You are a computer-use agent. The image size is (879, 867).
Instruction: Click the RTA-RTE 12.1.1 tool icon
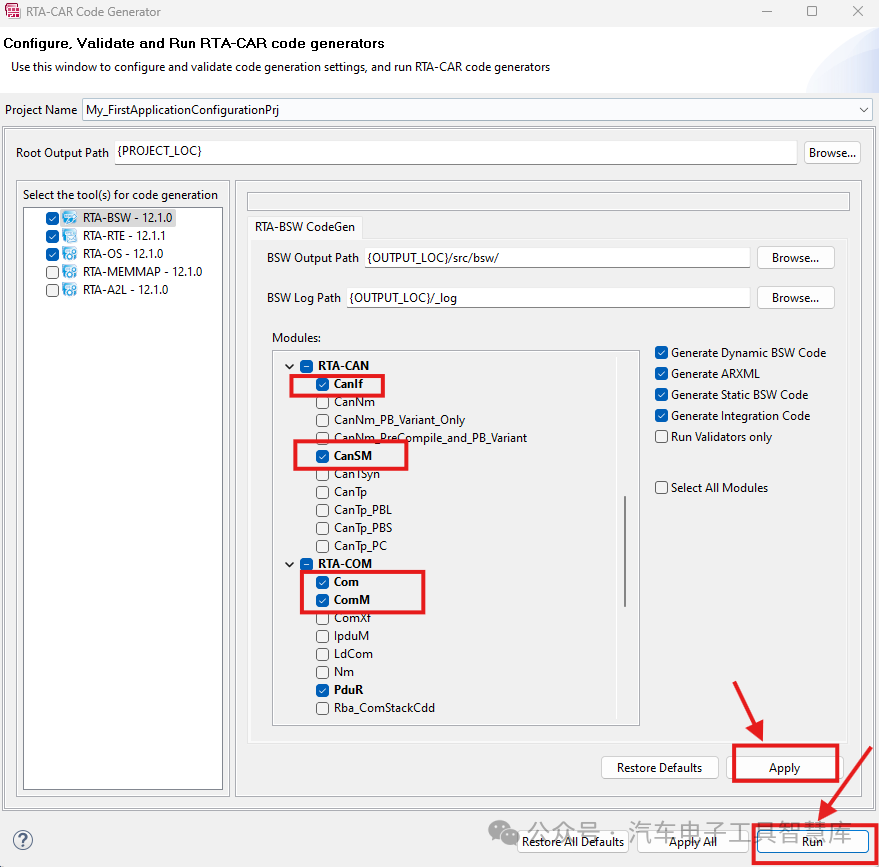(70, 235)
